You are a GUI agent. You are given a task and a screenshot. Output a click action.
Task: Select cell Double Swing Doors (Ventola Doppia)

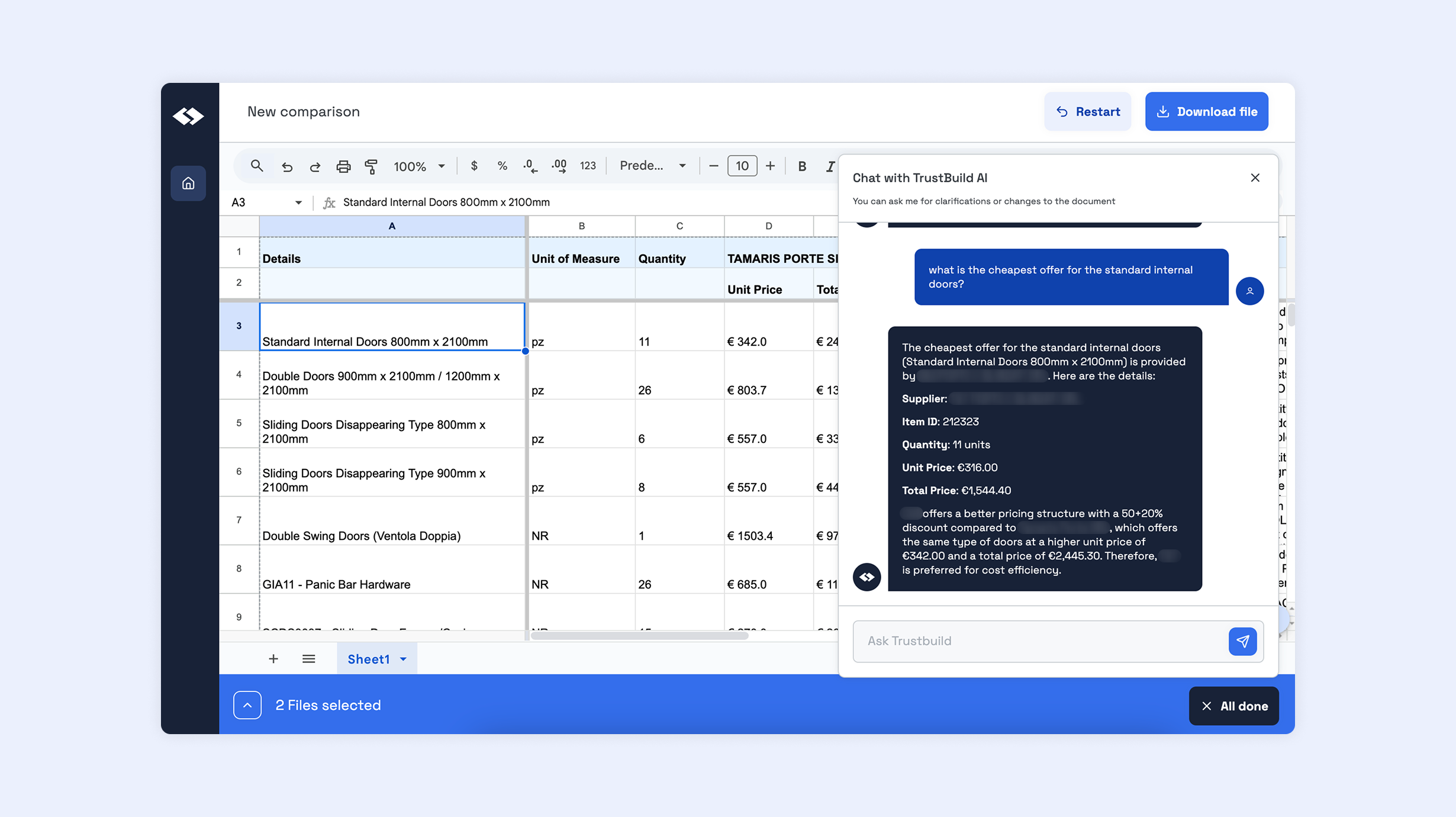[x=392, y=521]
